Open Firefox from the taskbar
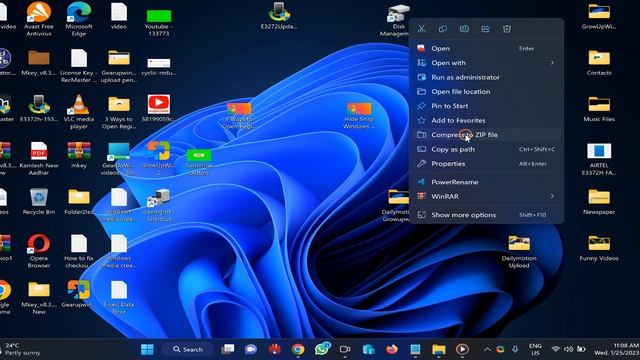The width and height of the screenshot is (640, 360). pos(392,349)
